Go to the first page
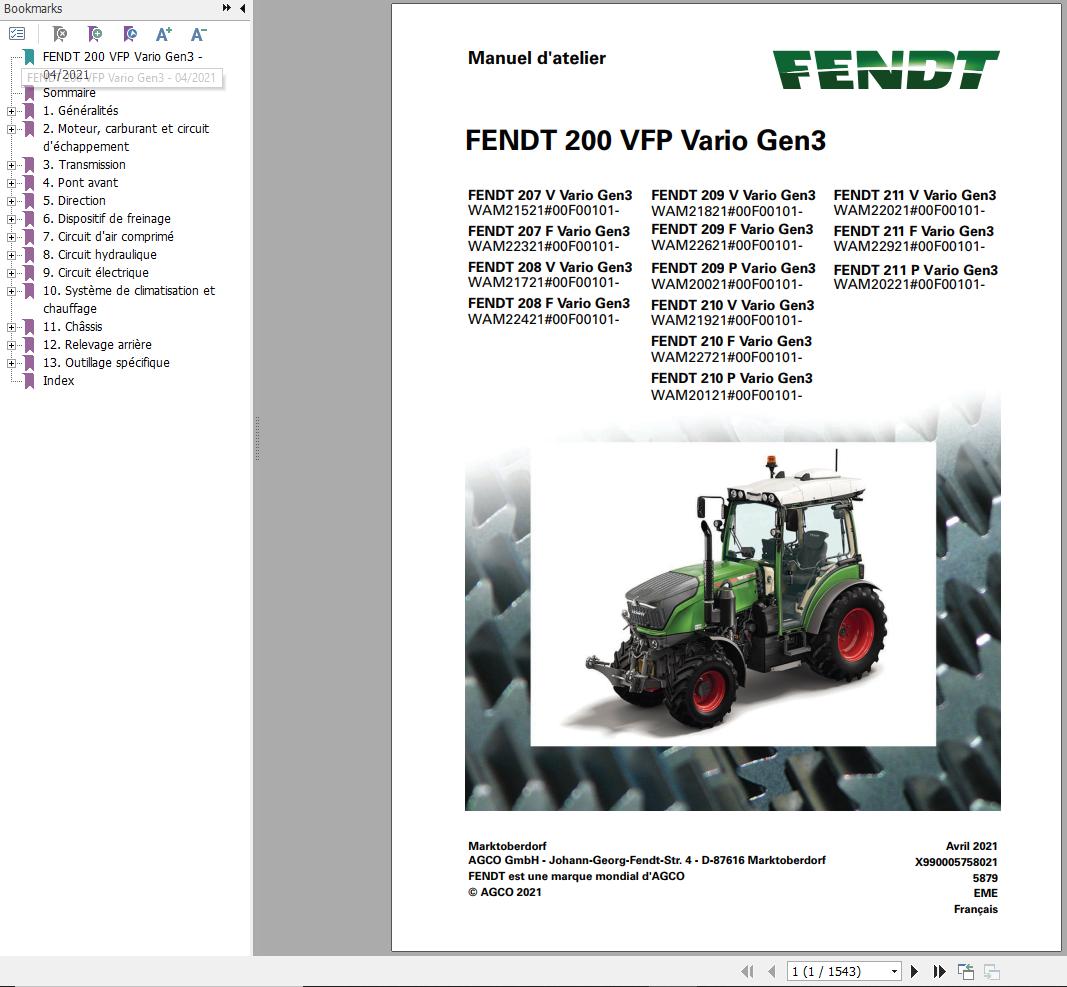 747,971
